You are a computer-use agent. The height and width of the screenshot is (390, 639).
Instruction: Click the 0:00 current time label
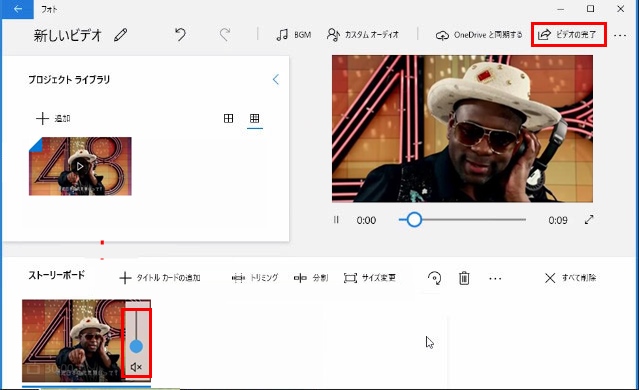point(366,220)
